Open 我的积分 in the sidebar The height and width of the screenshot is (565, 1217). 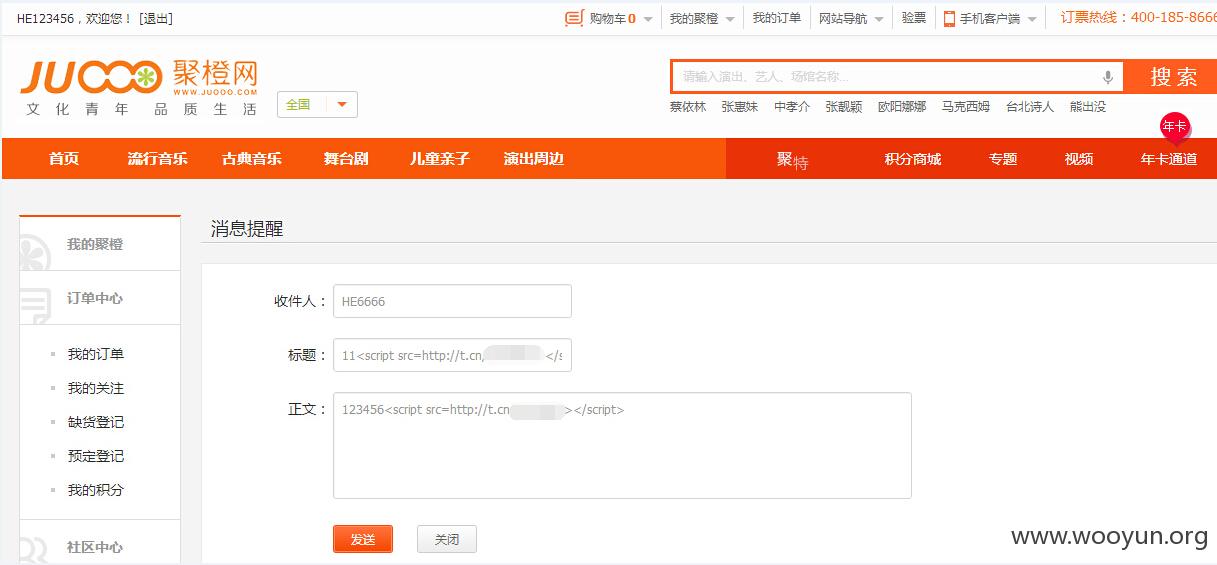(96, 490)
